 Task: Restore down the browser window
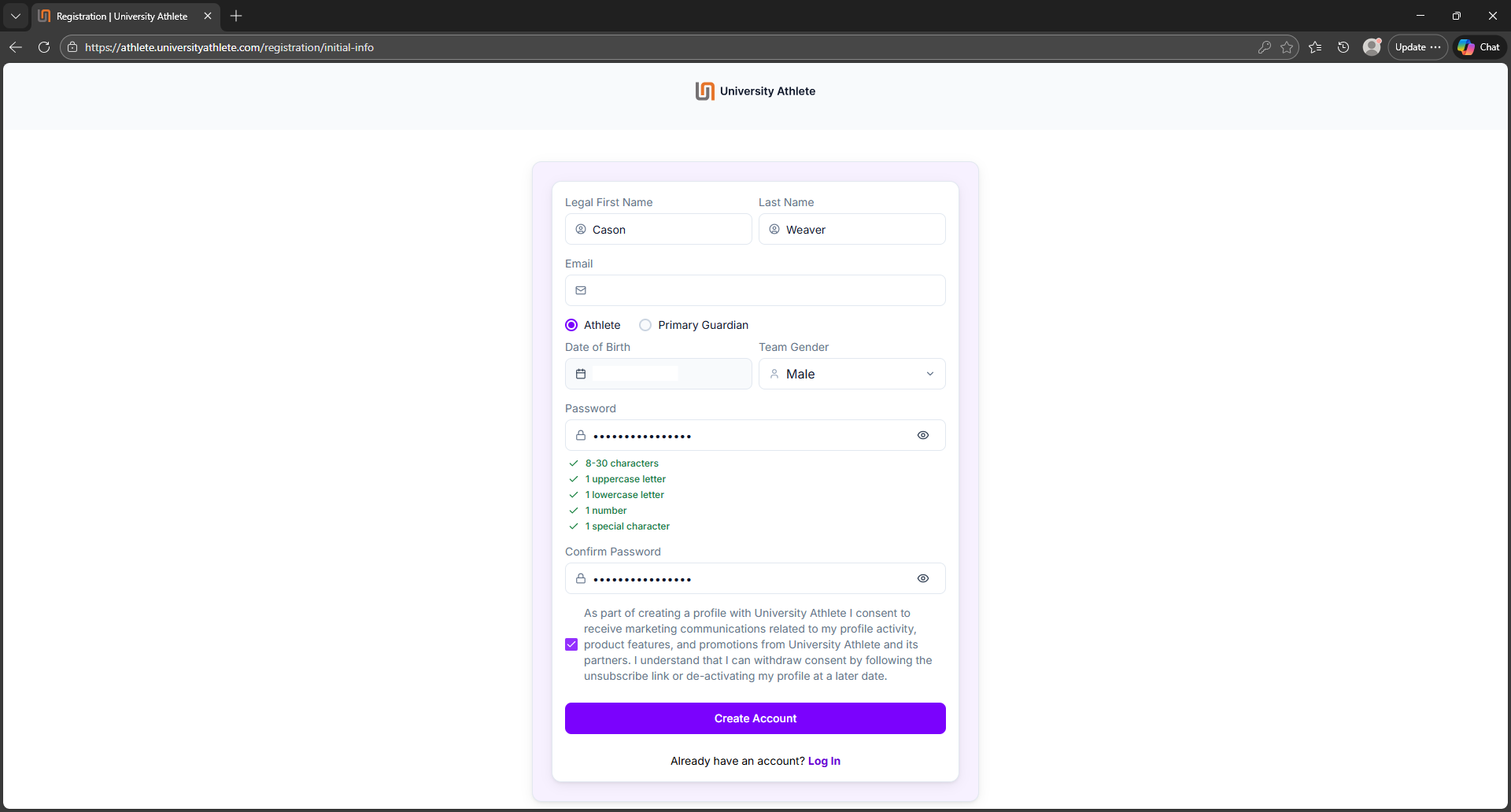click(x=1457, y=16)
